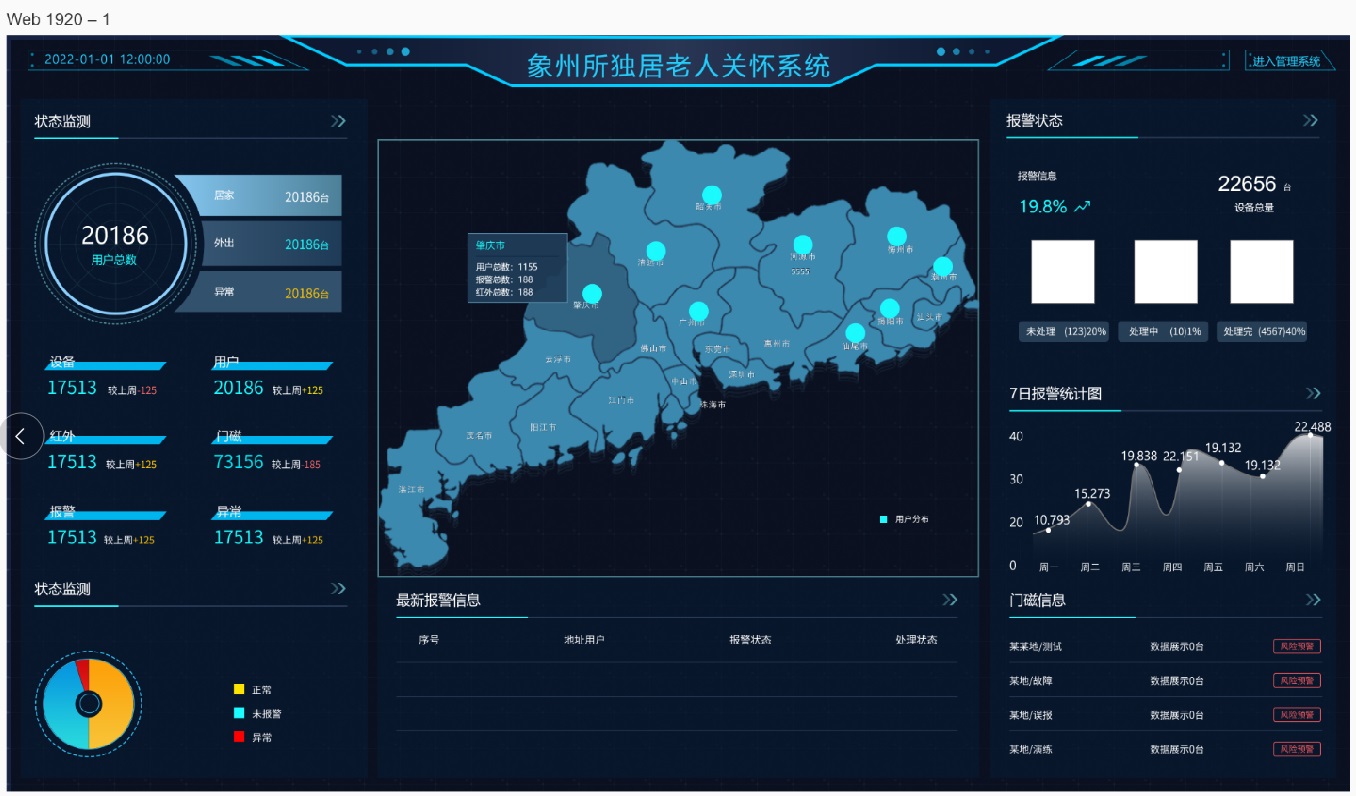Toggle 正常 legend item in pie chart

click(253, 690)
